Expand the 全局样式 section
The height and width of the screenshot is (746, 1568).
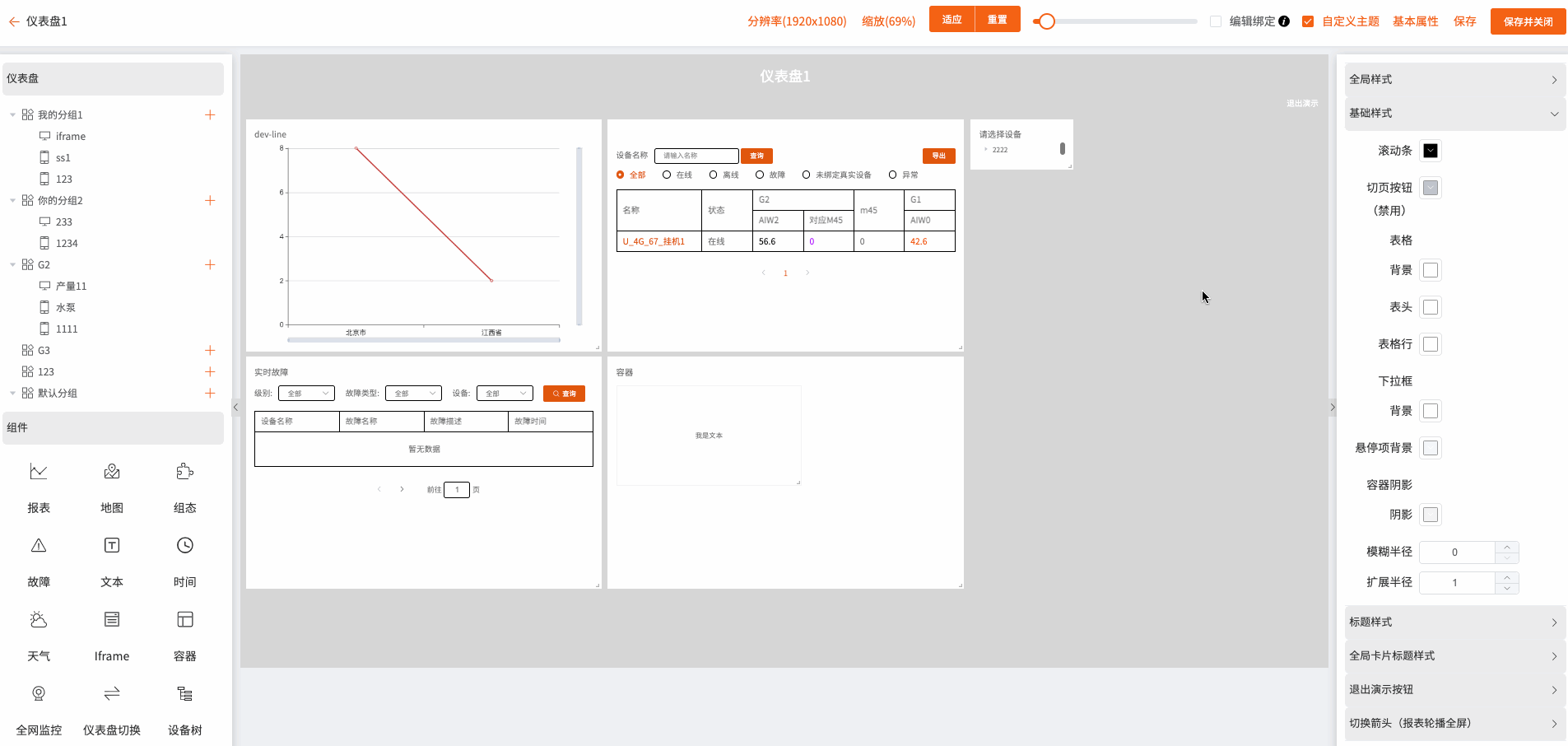[x=1455, y=79]
